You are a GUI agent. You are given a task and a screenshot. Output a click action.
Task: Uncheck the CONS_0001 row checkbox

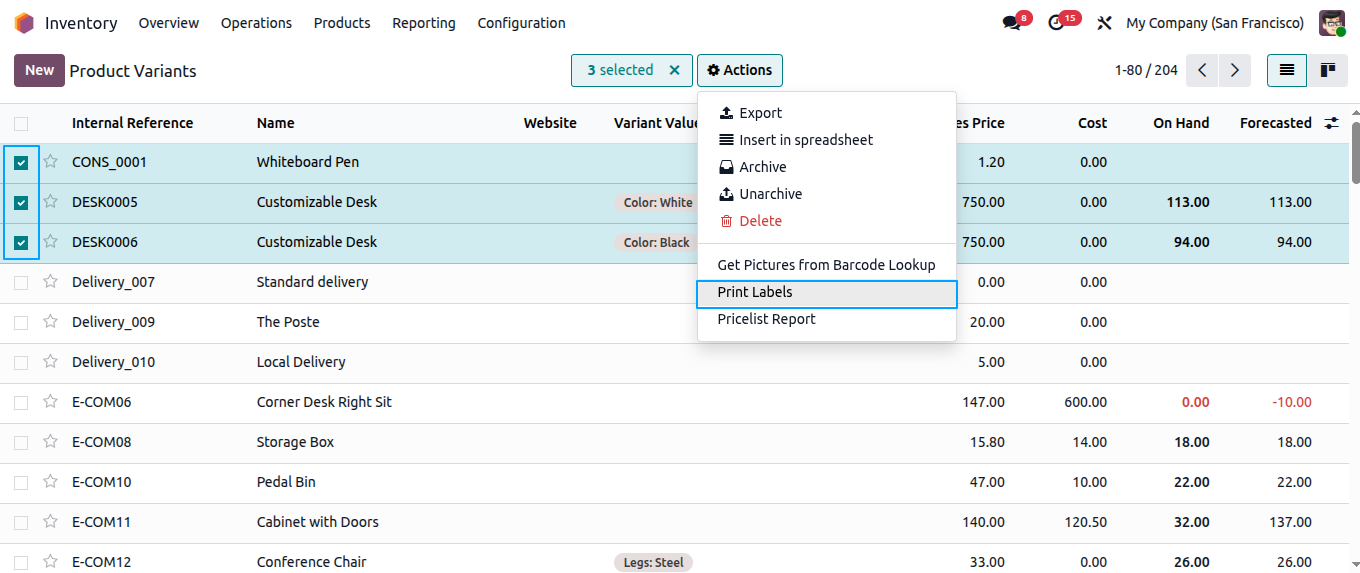click(x=21, y=162)
